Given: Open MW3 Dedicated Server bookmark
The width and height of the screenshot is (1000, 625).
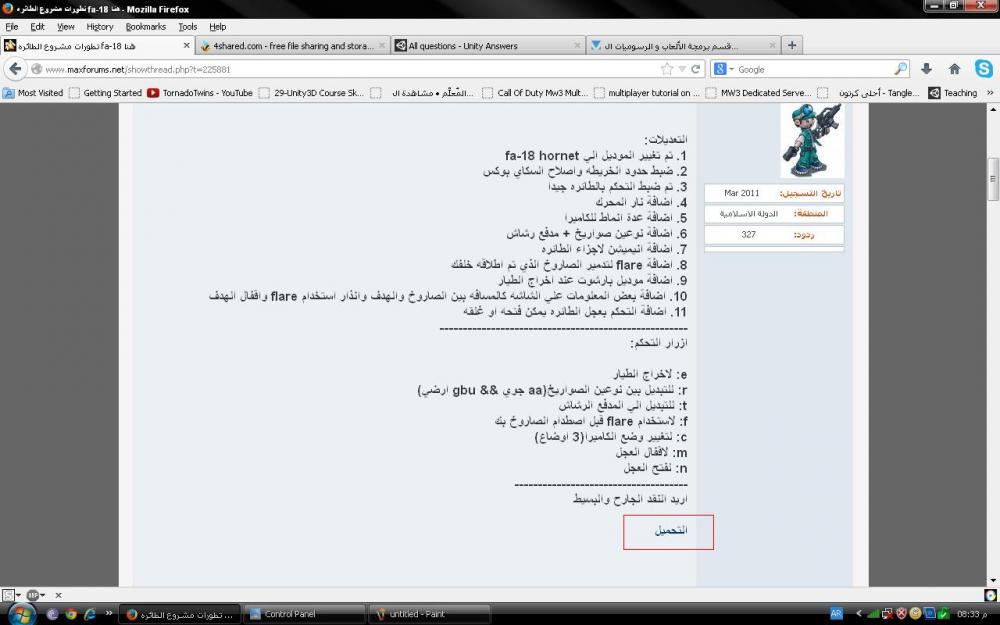Looking at the screenshot, I should pos(759,92).
